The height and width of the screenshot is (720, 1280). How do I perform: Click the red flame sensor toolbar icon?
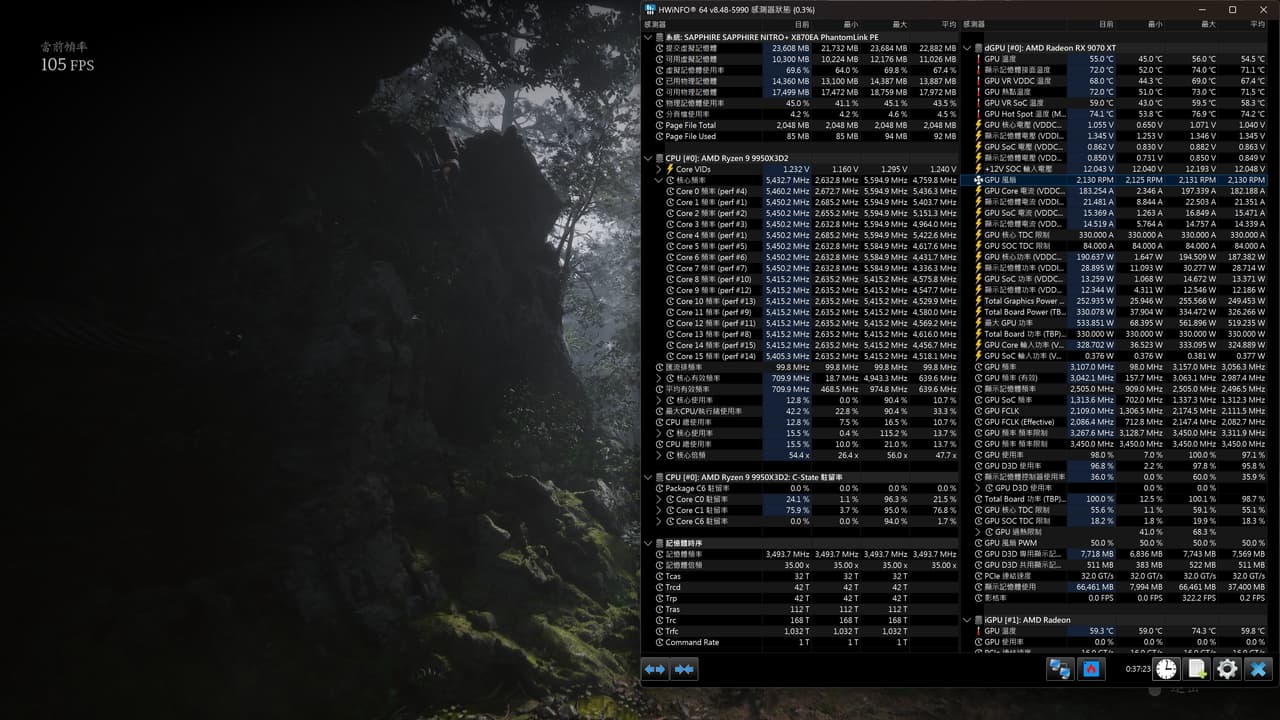tap(1091, 669)
